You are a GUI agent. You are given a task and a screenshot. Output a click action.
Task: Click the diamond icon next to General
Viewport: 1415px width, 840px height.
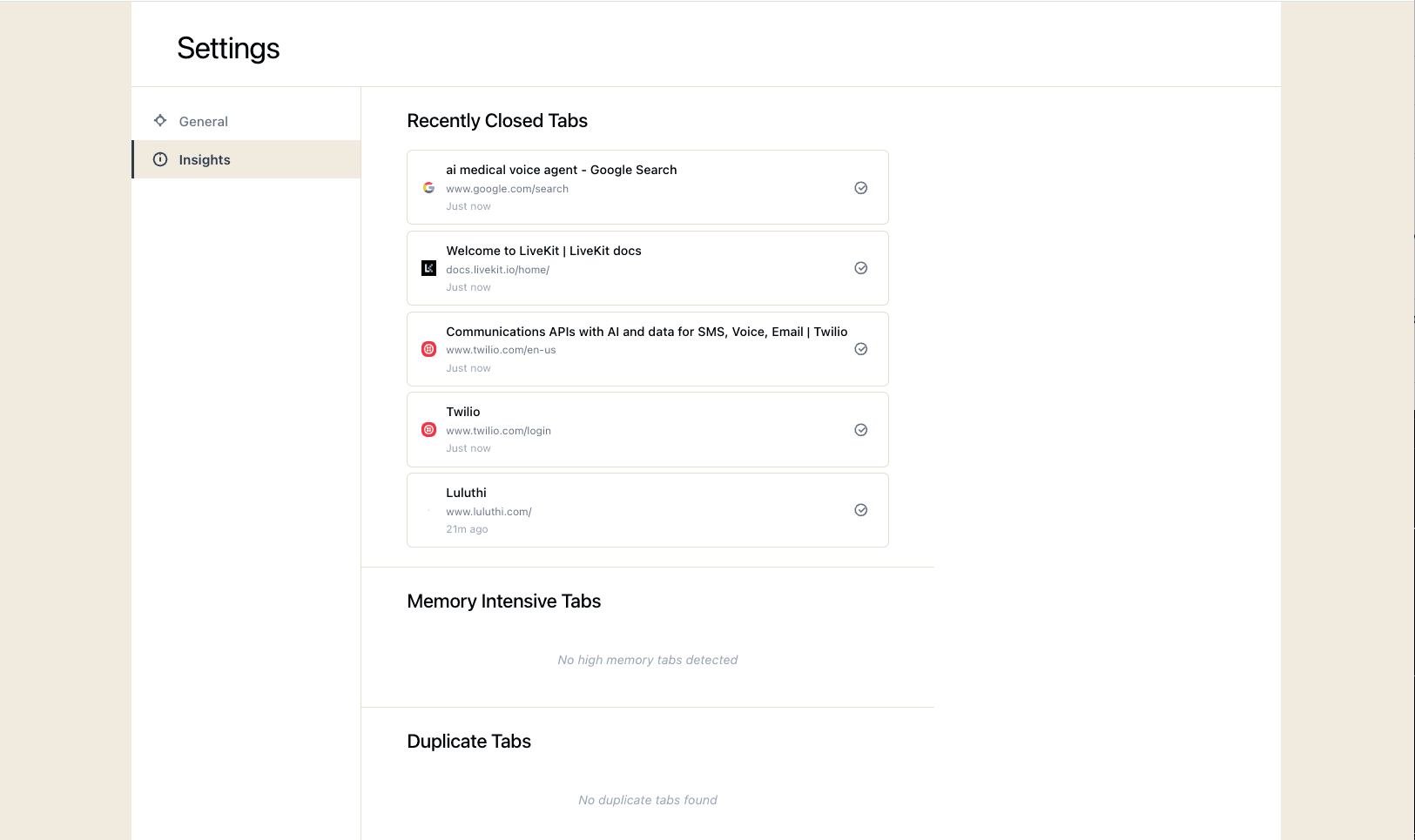tap(160, 120)
